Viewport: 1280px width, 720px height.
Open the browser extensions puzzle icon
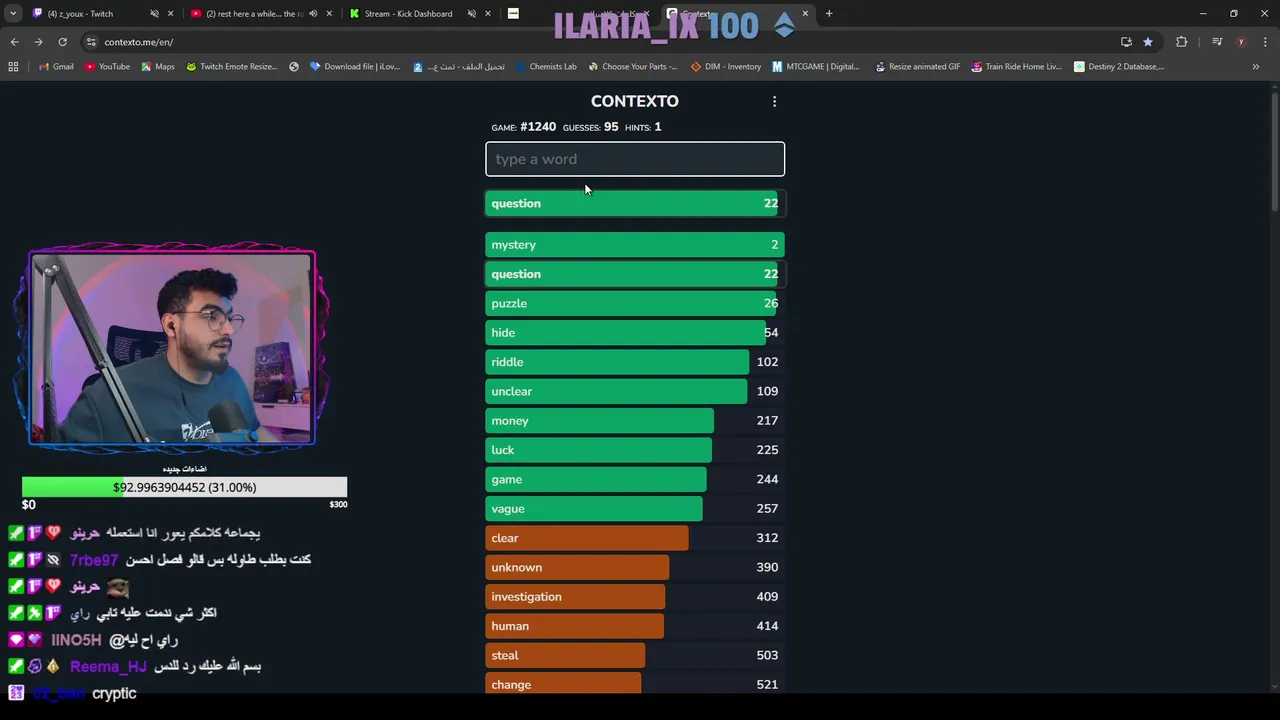point(1182,42)
